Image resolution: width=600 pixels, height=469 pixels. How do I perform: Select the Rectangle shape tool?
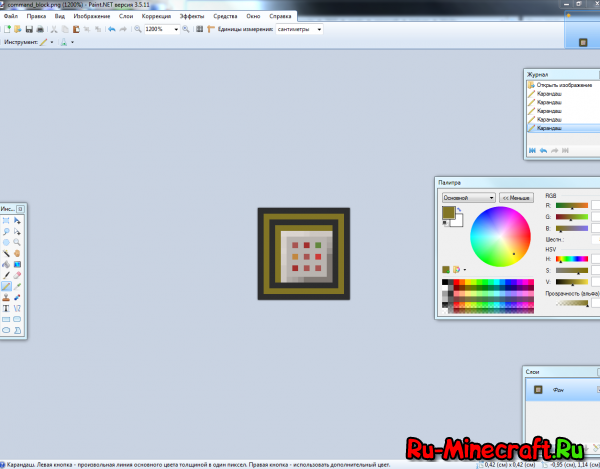6,319
